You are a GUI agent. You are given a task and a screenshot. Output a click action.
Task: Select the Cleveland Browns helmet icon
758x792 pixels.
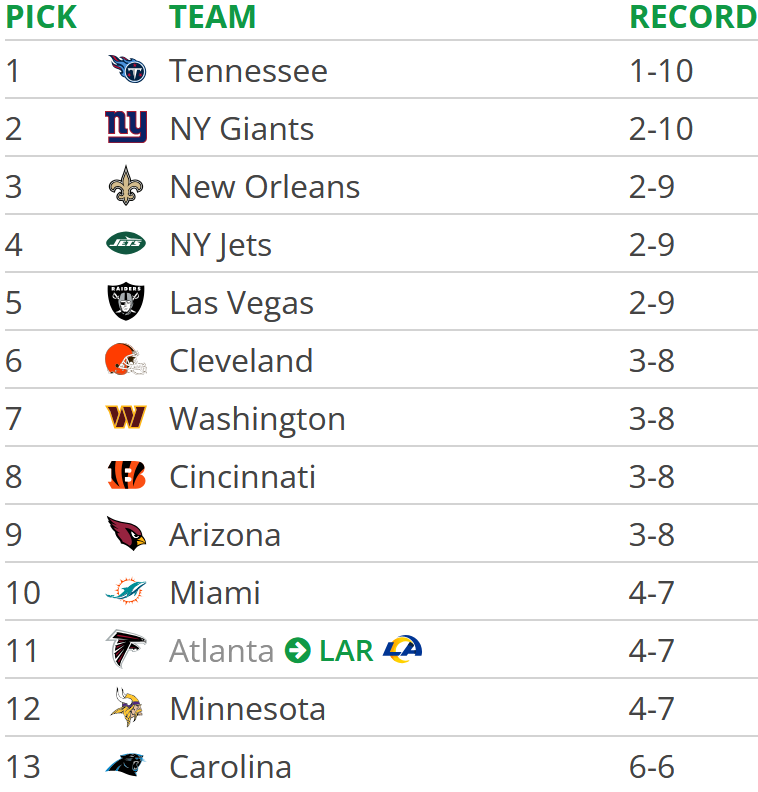pos(126,359)
